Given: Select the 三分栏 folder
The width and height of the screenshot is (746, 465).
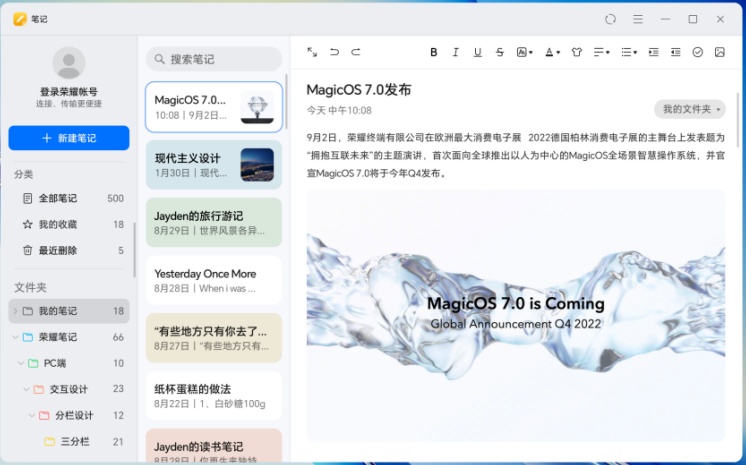Looking at the screenshot, I should pyautogui.click(x=69, y=442).
